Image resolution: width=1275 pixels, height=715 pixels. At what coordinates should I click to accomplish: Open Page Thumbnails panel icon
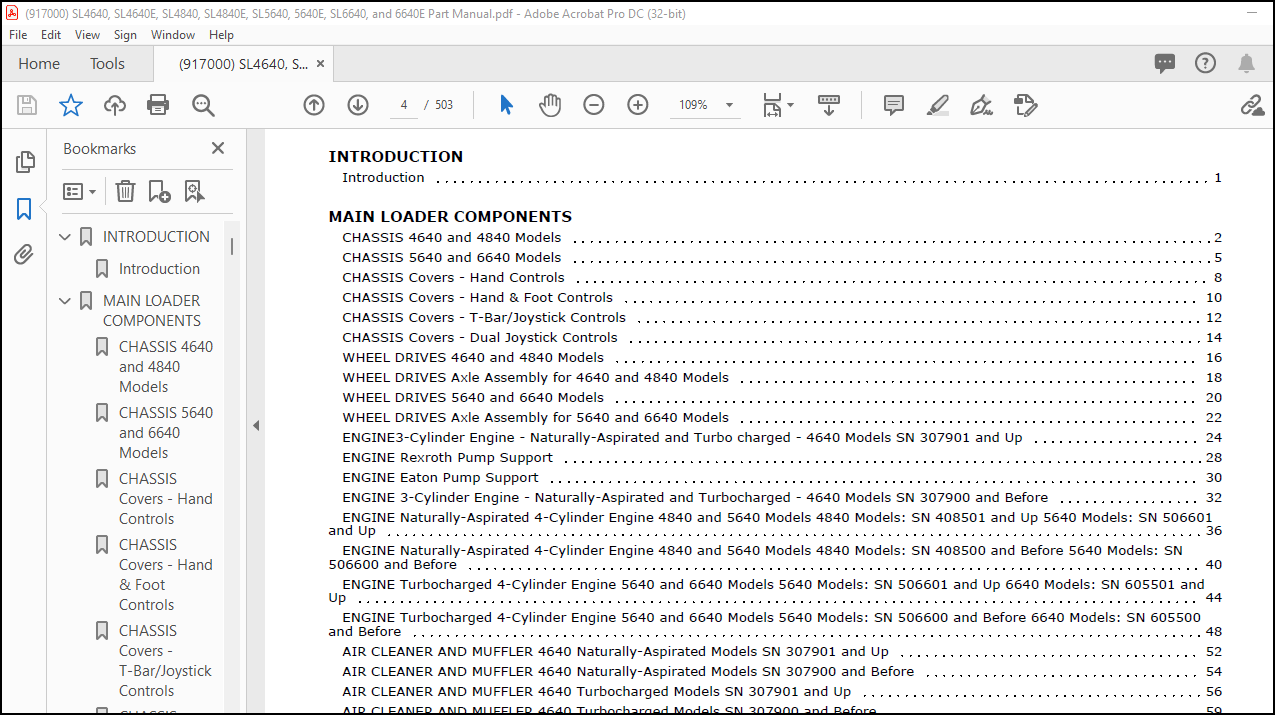coord(25,162)
